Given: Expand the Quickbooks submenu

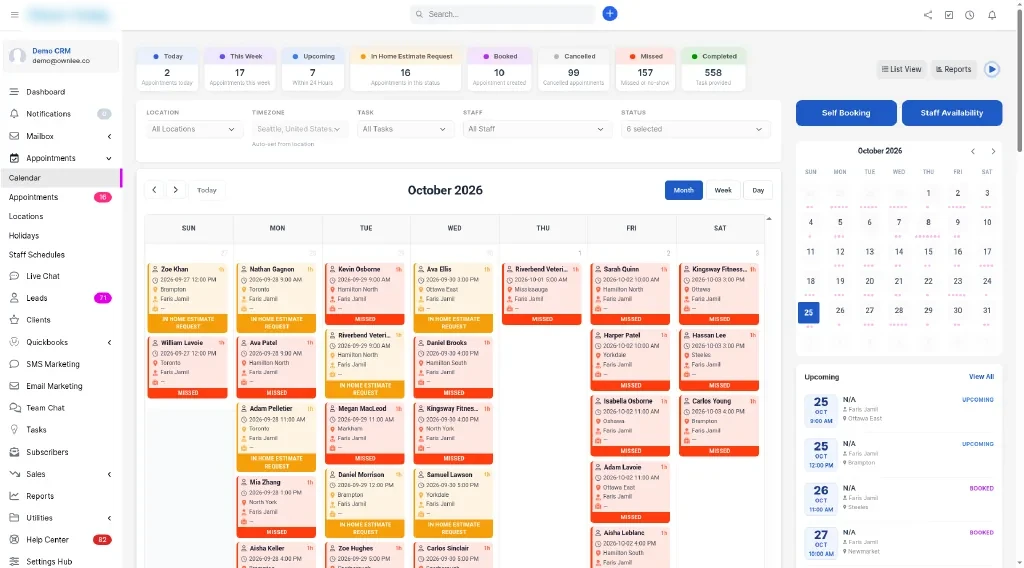Looking at the screenshot, I should 109,342.
